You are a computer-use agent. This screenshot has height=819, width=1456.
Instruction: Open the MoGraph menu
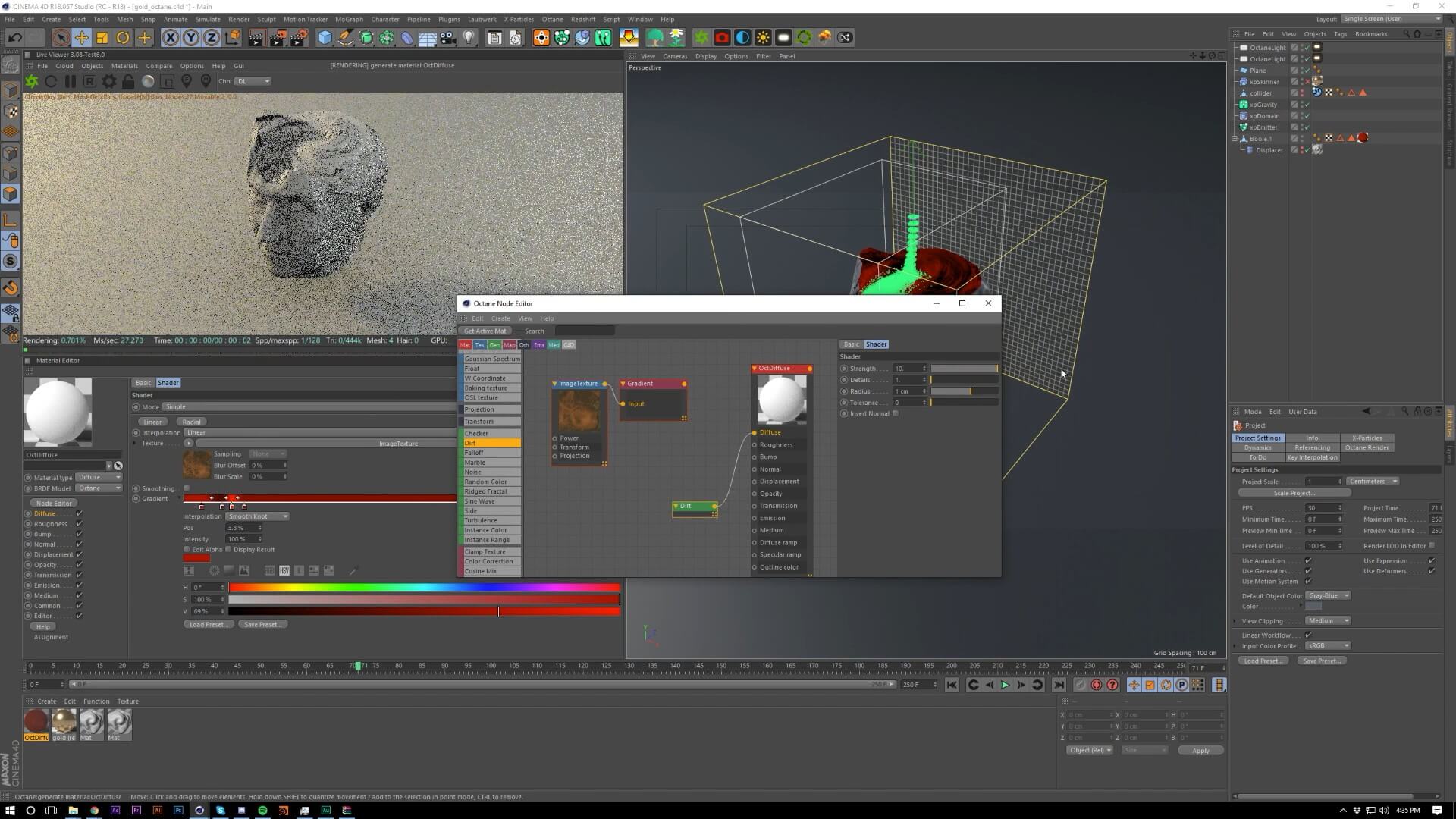click(349, 19)
